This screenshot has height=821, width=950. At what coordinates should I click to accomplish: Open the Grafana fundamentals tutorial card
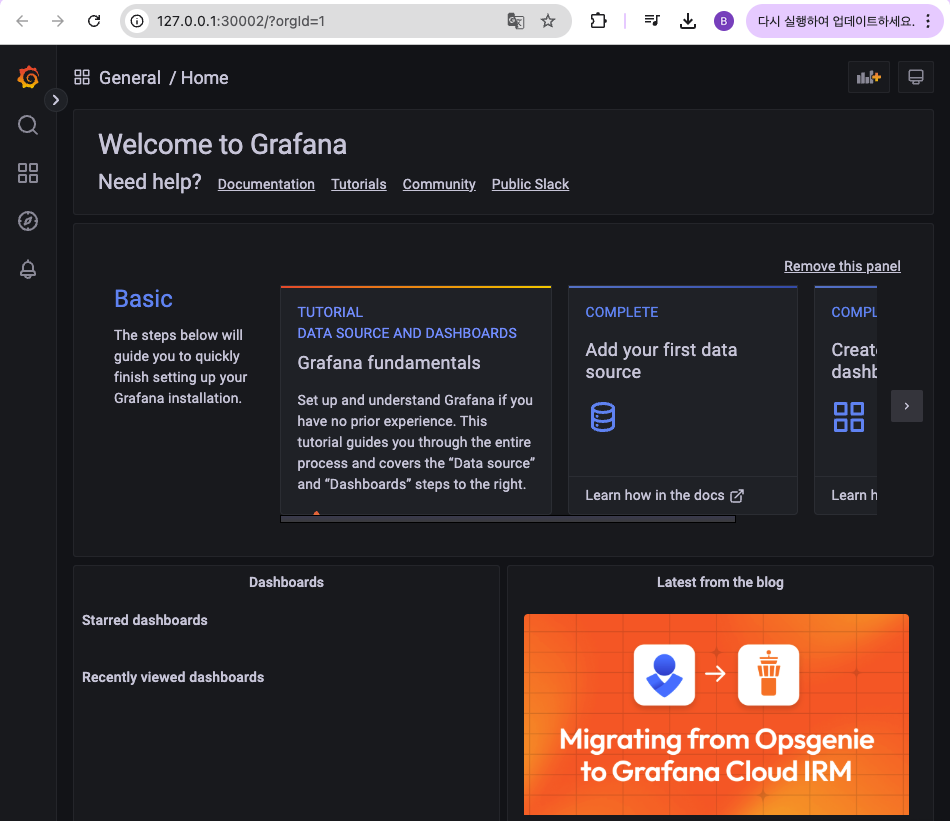416,400
